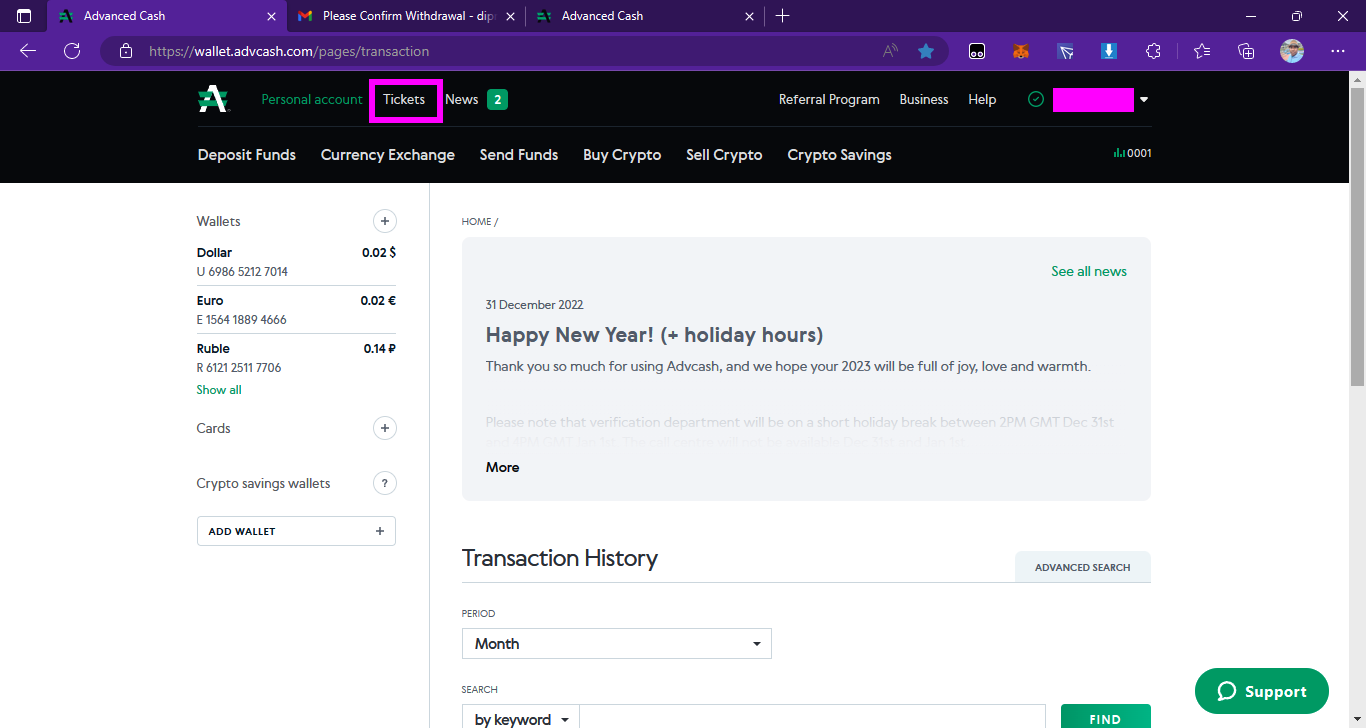Click the news count badge 2
Image resolution: width=1366 pixels, height=728 pixels.
tap(497, 99)
